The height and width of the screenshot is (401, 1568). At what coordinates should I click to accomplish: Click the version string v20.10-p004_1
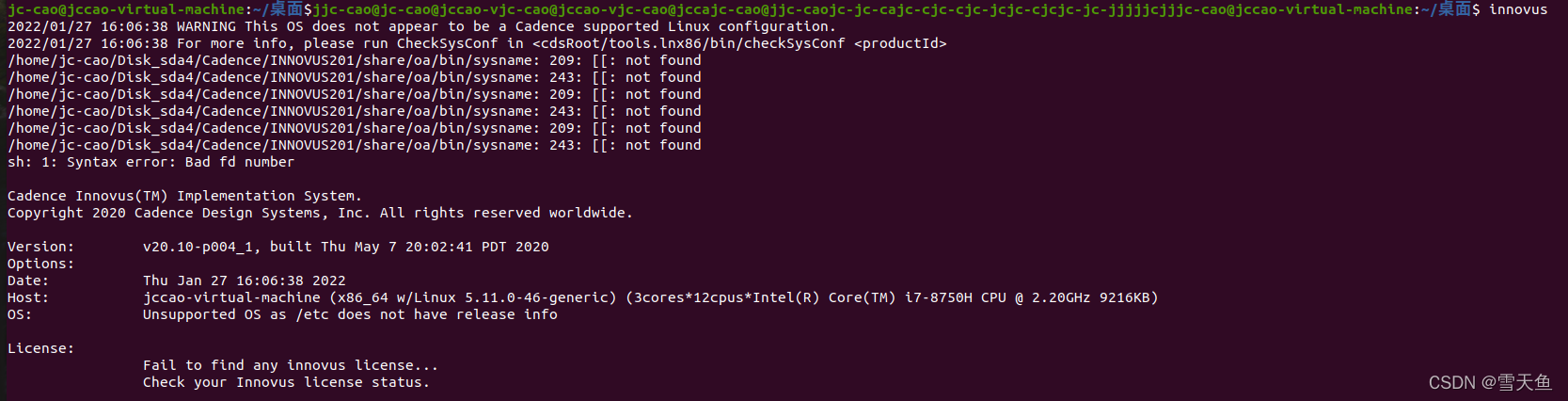point(198,247)
